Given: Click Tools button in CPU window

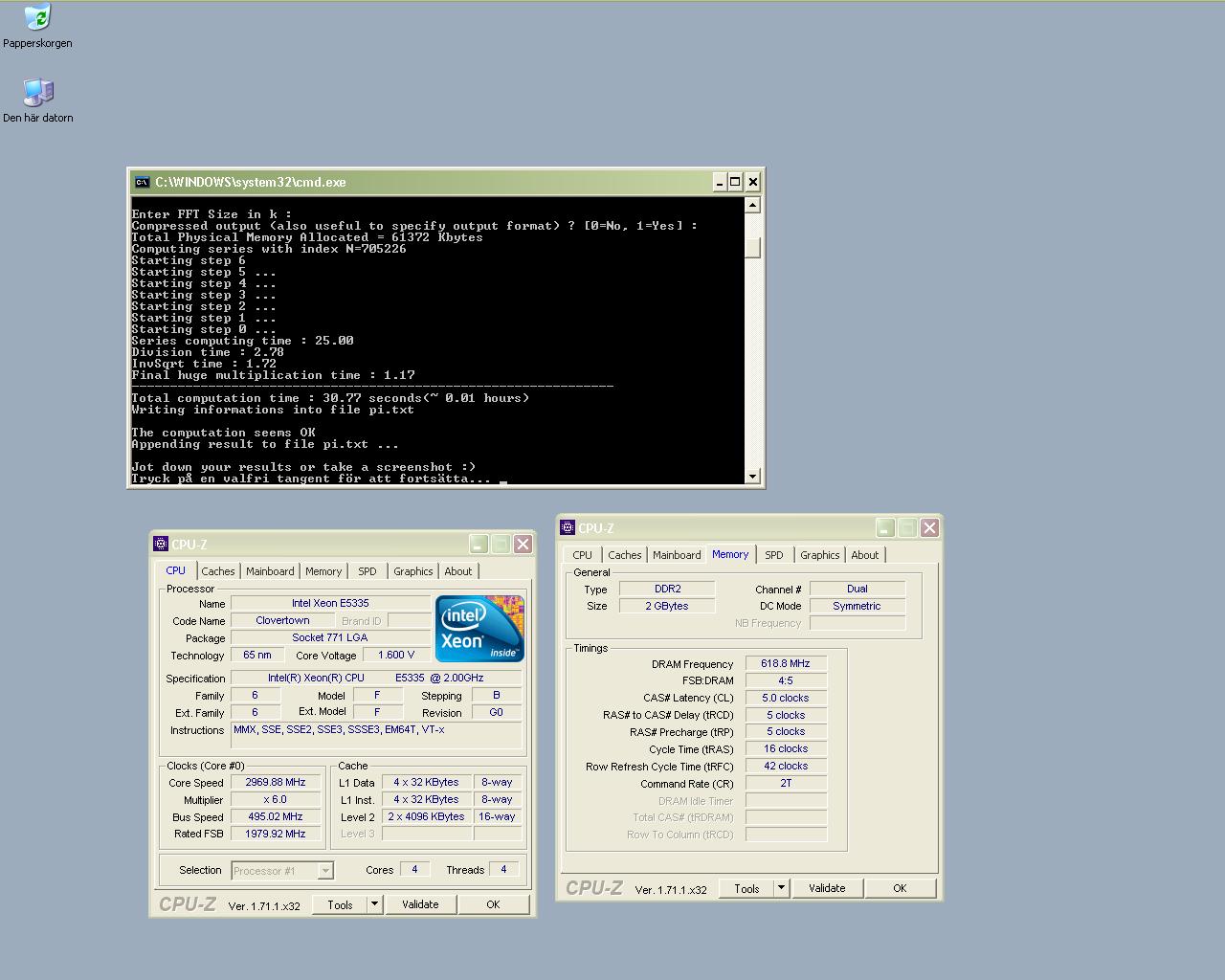Looking at the screenshot, I should pos(340,904).
